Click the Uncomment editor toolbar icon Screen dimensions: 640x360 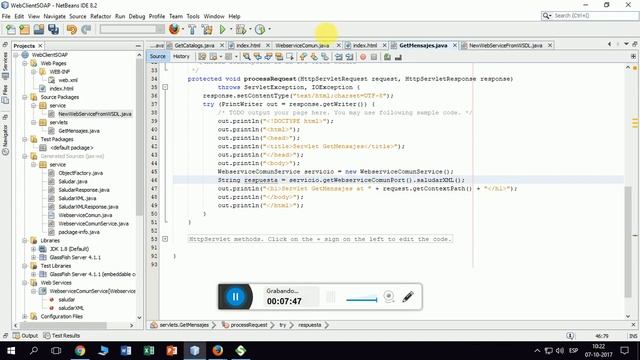[x=398, y=57]
